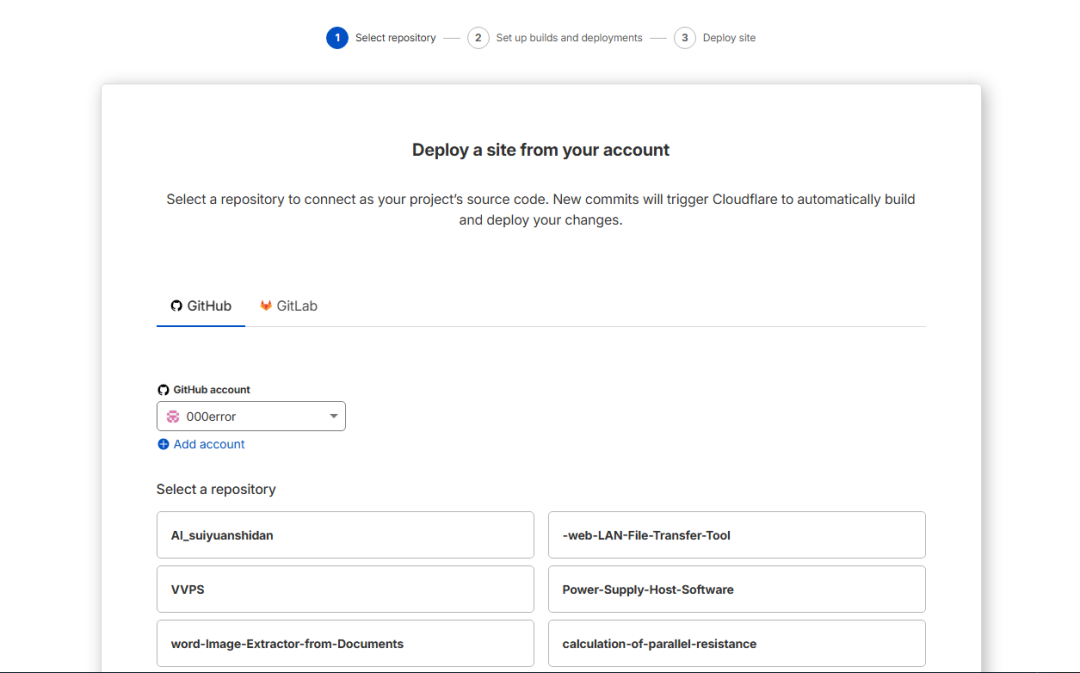Screen dimensions: 1080x673
Task: Click step 2 circle indicator
Action: [x=478, y=38]
